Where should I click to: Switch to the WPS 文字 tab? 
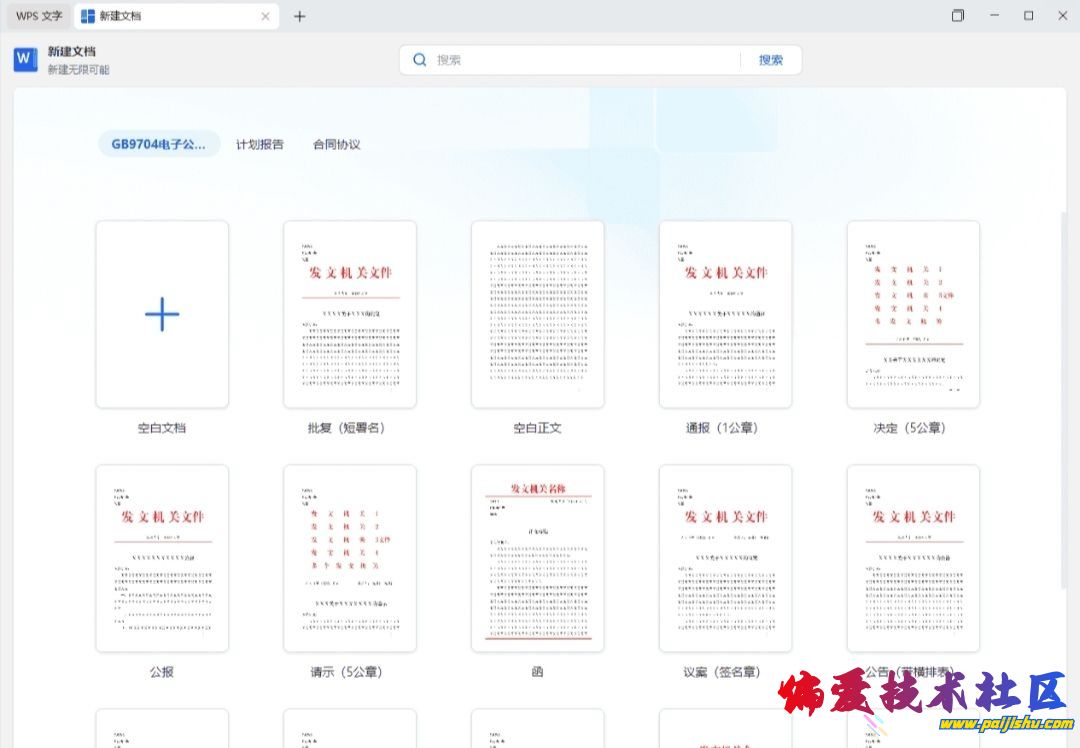pyautogui.click(x=39, y=16)
